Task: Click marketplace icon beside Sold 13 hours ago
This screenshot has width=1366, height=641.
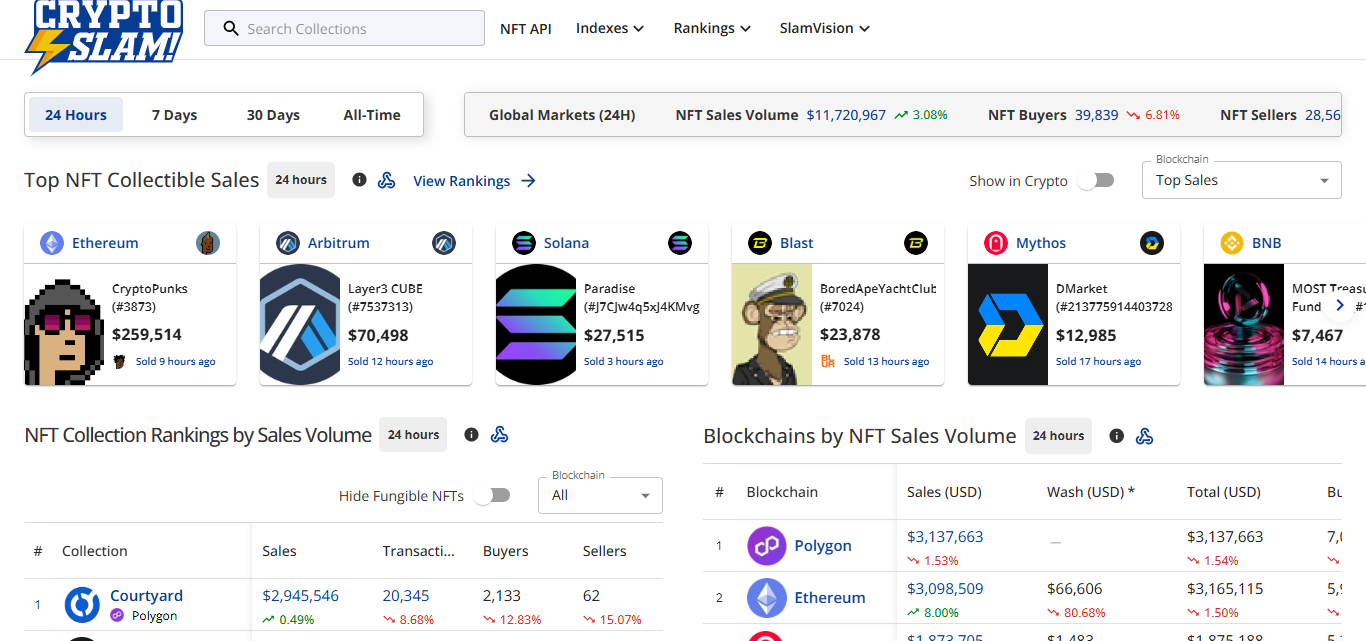Action: click(827, 361)
